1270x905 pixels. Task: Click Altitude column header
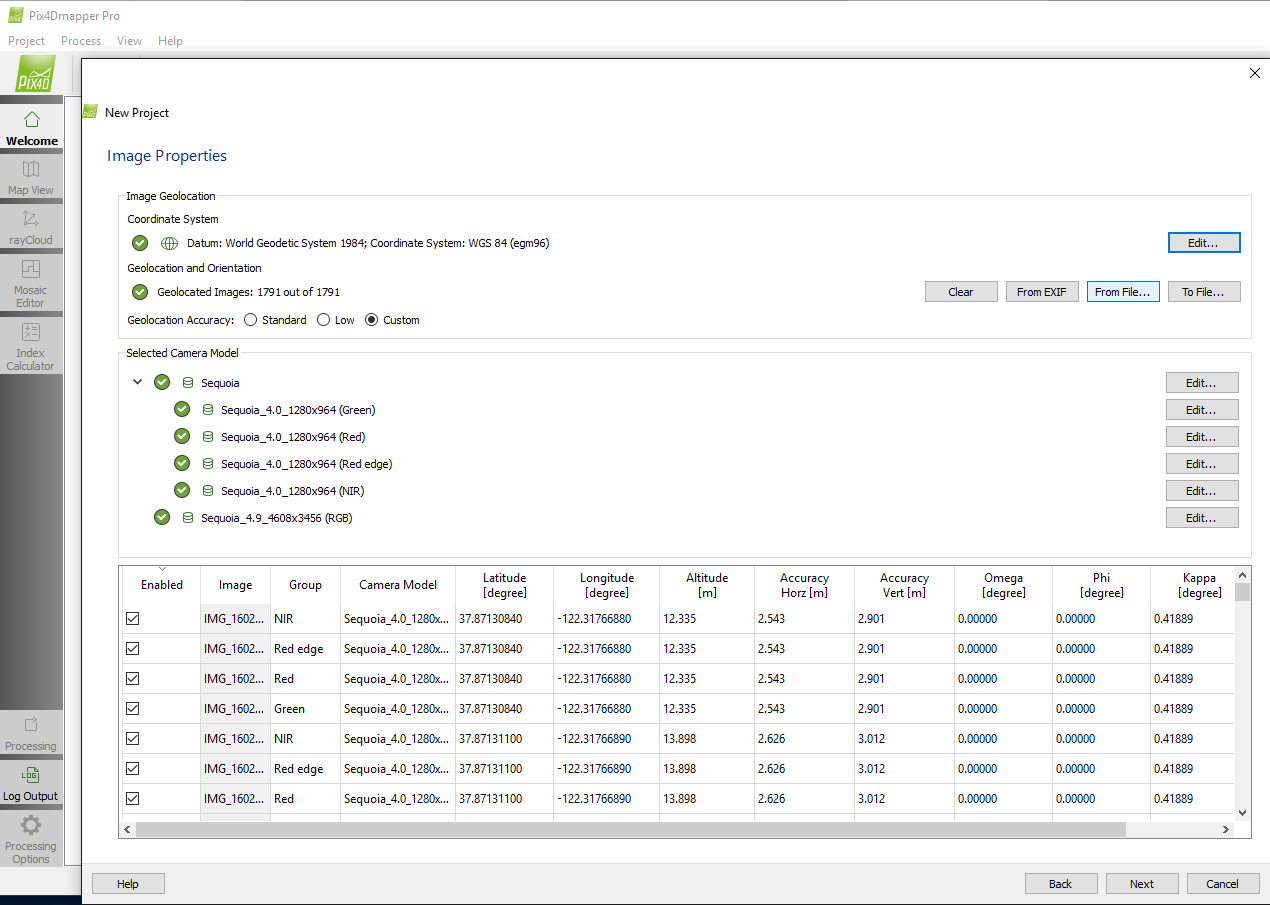(x=707, y=585)
